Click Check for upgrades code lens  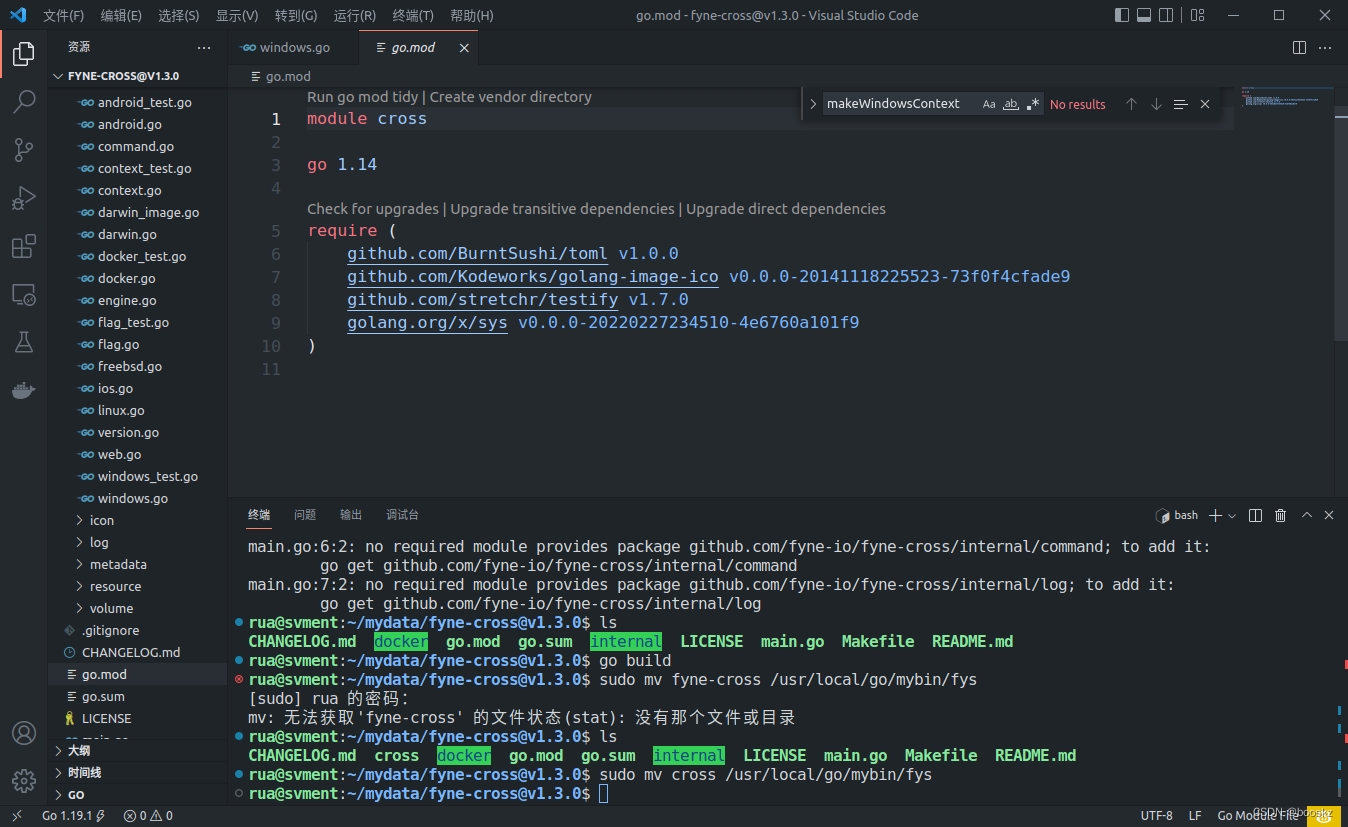(373, 209)
